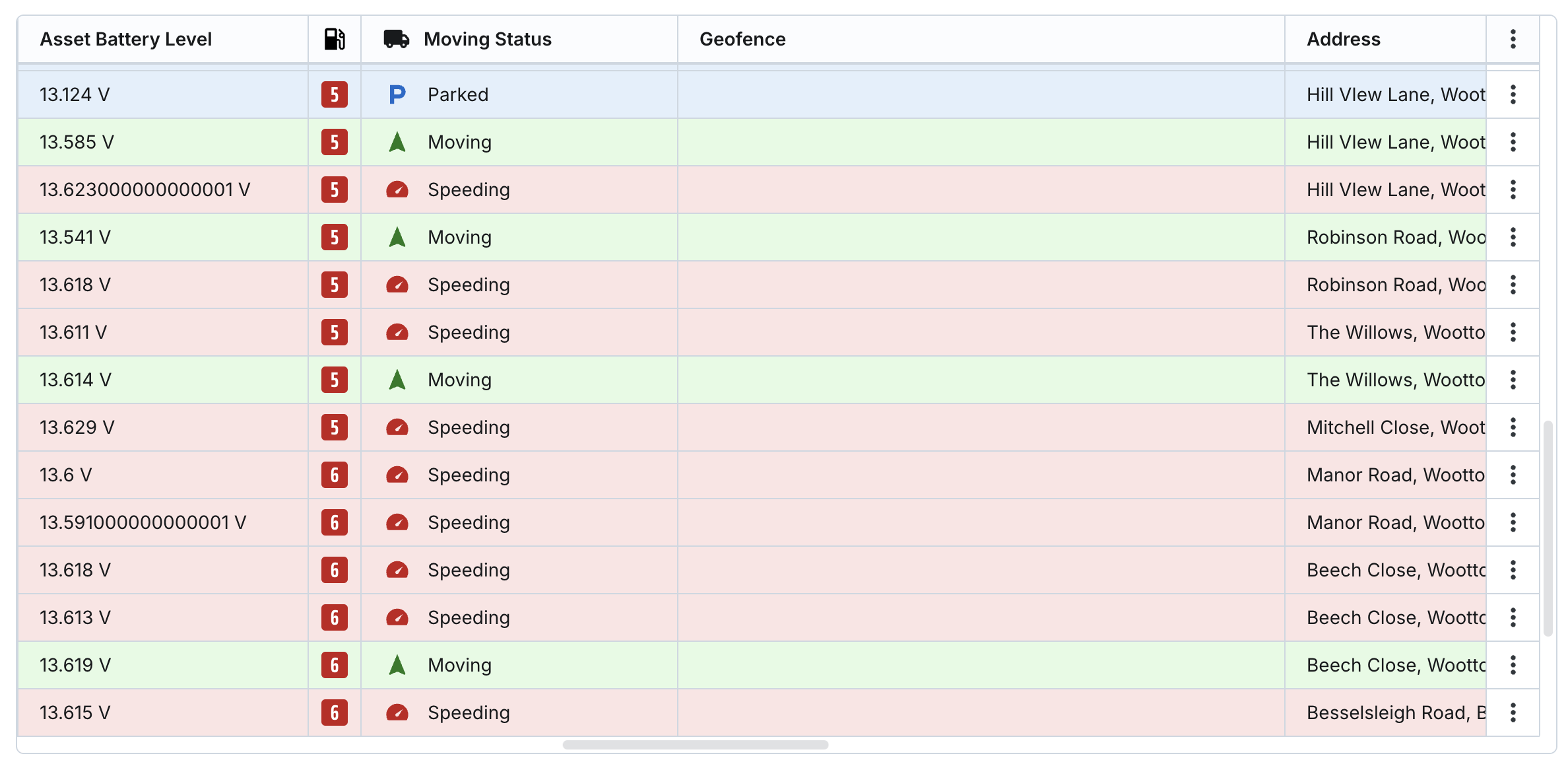Click red 6 badge in 13.6 V row

point(335,475)
